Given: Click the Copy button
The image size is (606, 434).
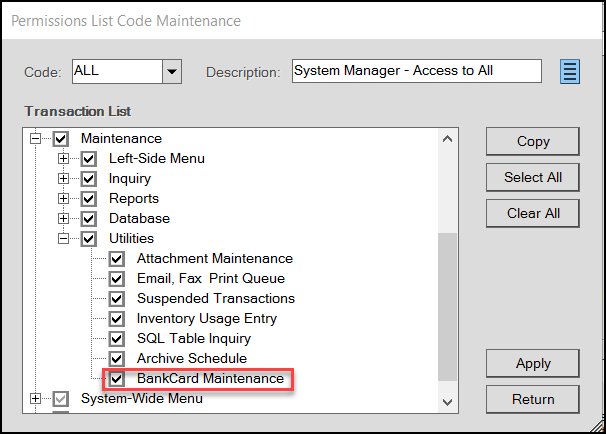Looking at the screenshot, I should [x=533, y=141].
